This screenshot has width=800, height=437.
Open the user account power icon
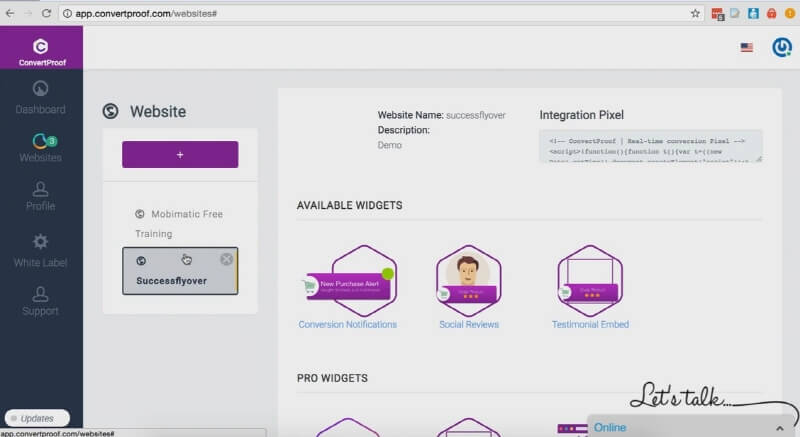click(782, 47)
